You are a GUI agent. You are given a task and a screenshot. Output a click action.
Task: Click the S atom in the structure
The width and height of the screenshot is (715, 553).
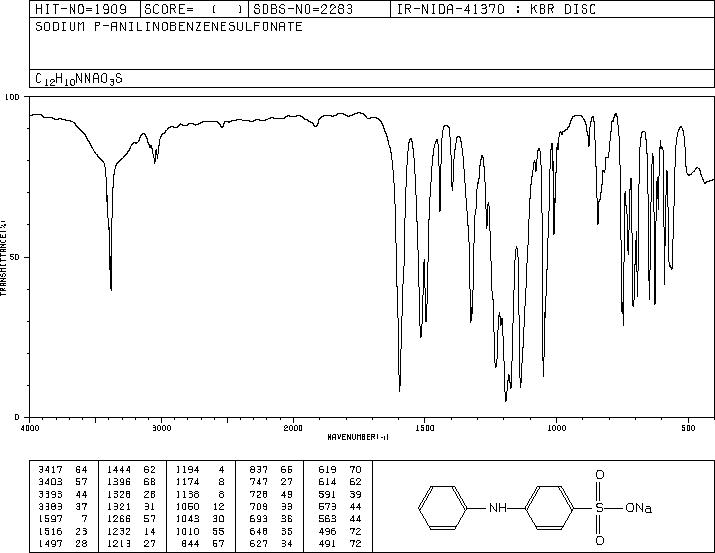pyautogui.click(x=600, y=507)
